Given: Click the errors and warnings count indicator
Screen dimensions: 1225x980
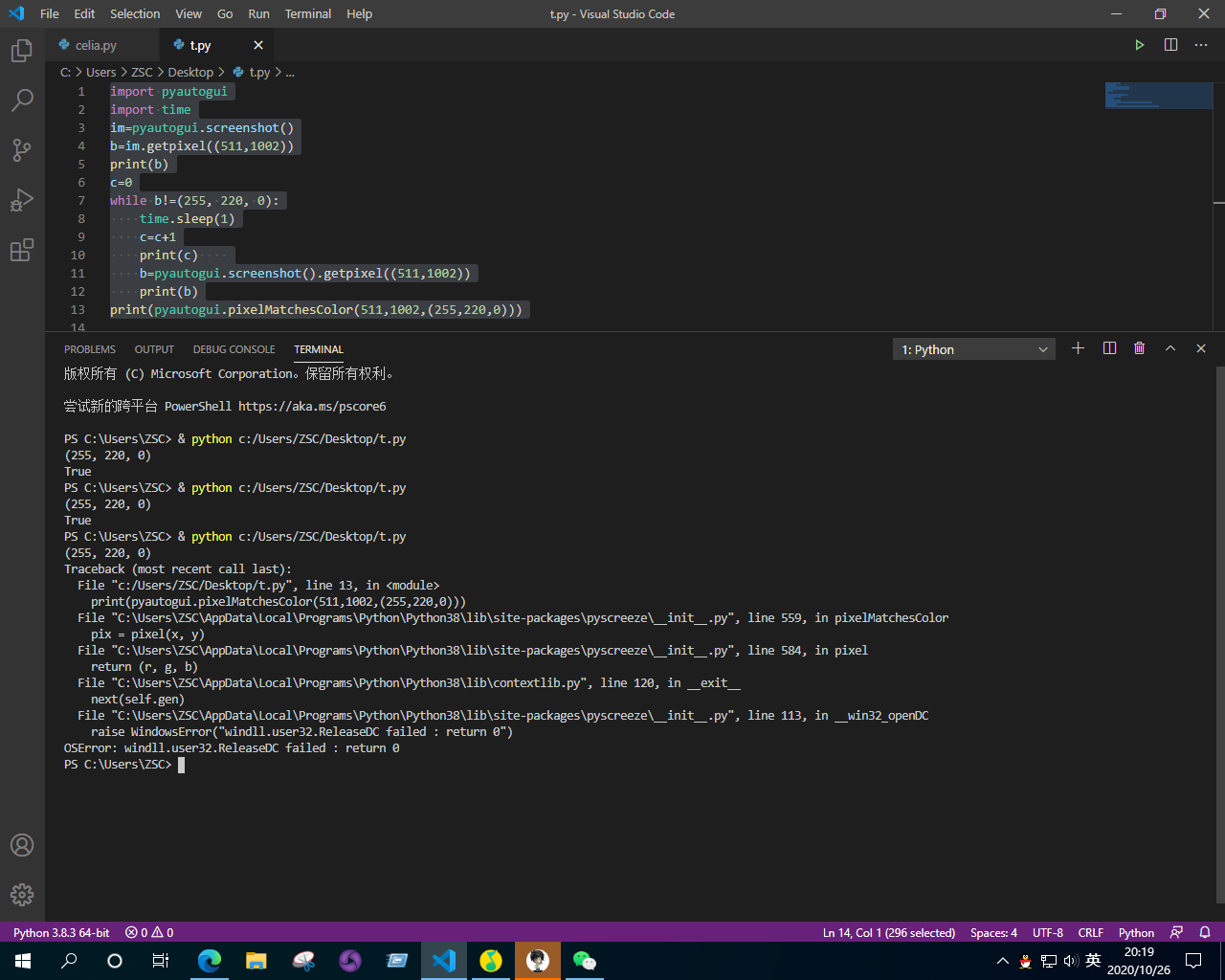Looking at the screenshot, I should [x=150, y=932].
